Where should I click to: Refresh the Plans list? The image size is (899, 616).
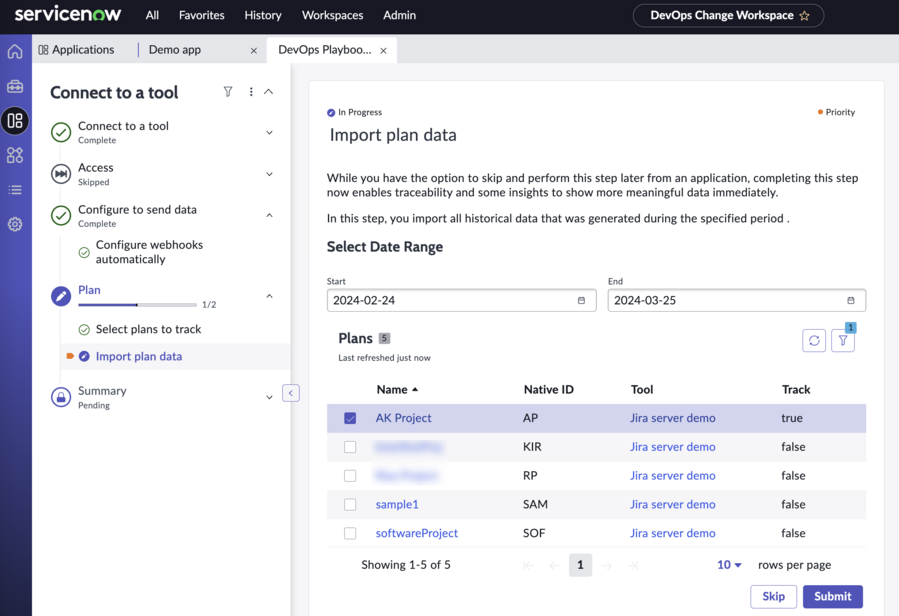[814, 341]
